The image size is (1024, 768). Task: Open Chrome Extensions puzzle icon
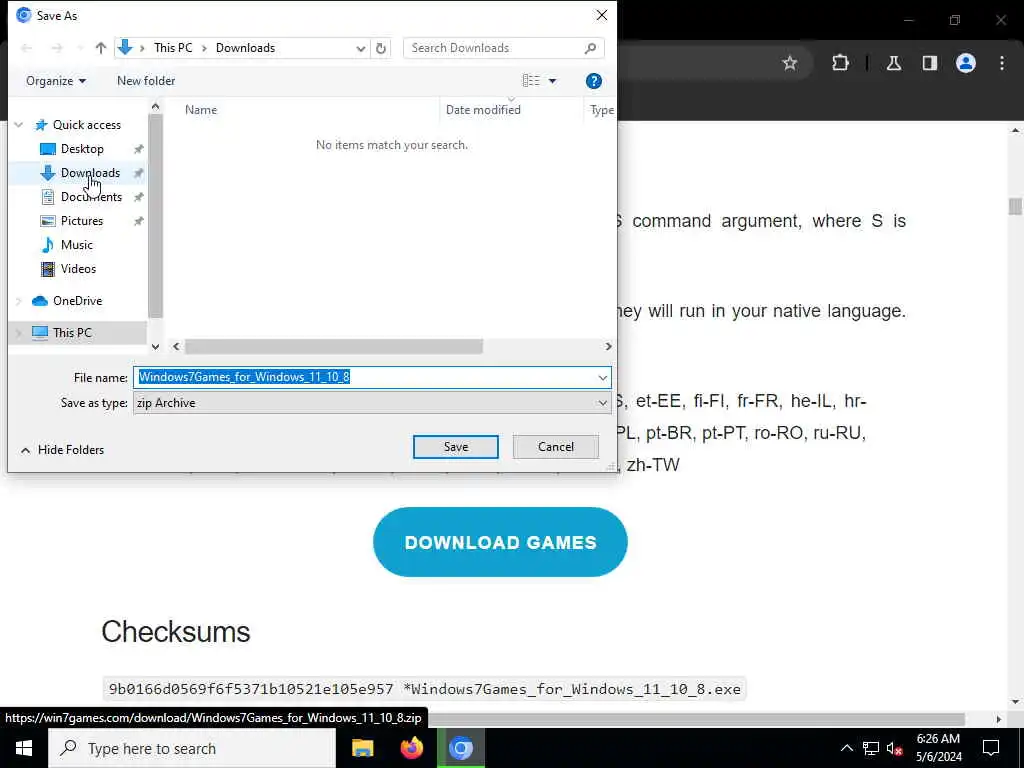click(840, 63)
